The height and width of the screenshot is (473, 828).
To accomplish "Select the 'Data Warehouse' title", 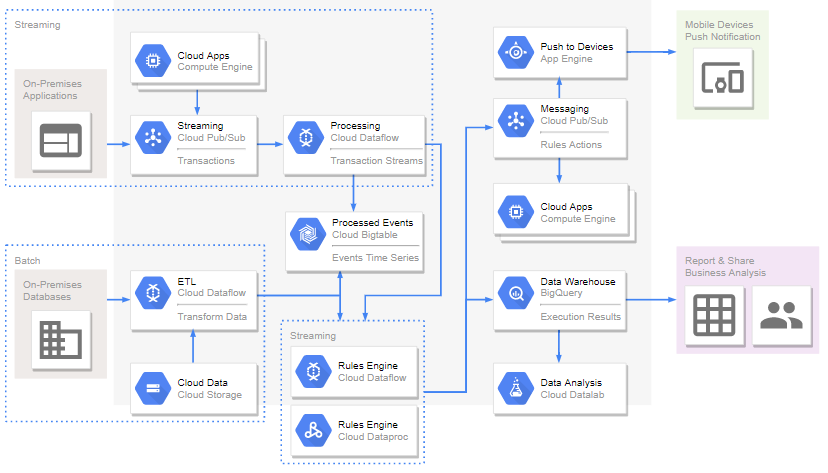I will coord(578,281).
